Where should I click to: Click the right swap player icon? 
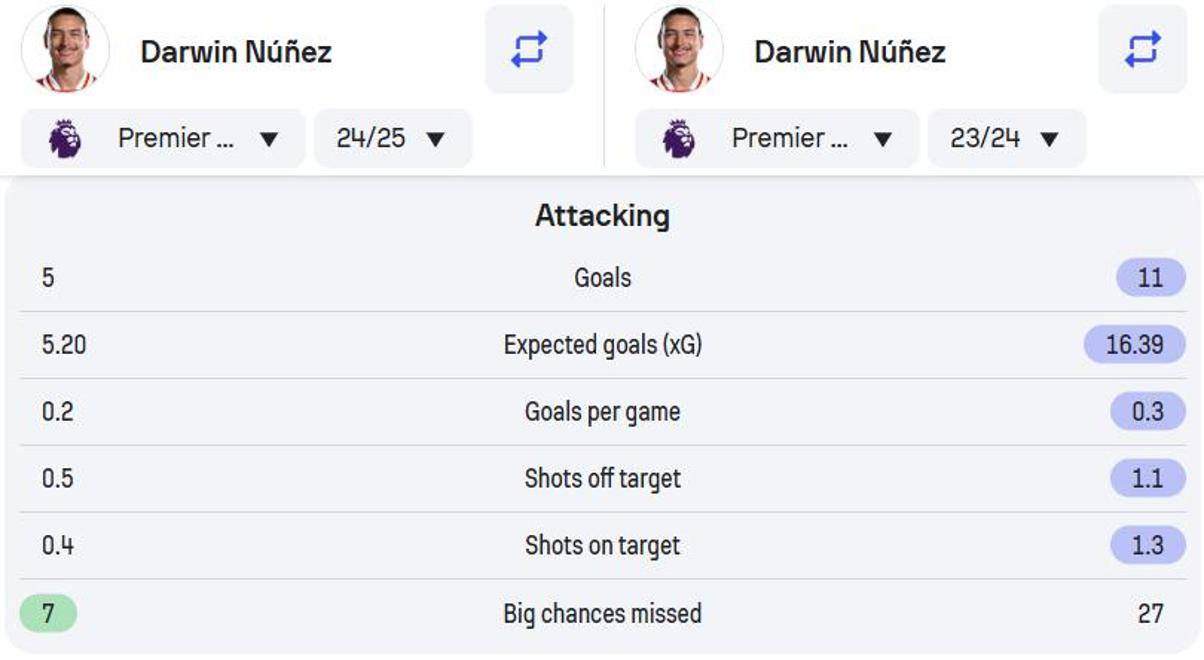(x=1143, y=49)
